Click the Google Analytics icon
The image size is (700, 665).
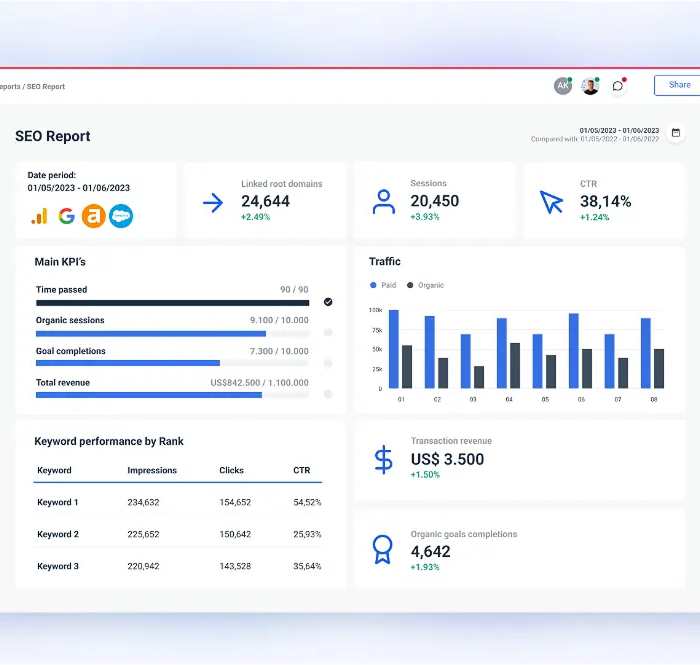click(39, 216)
